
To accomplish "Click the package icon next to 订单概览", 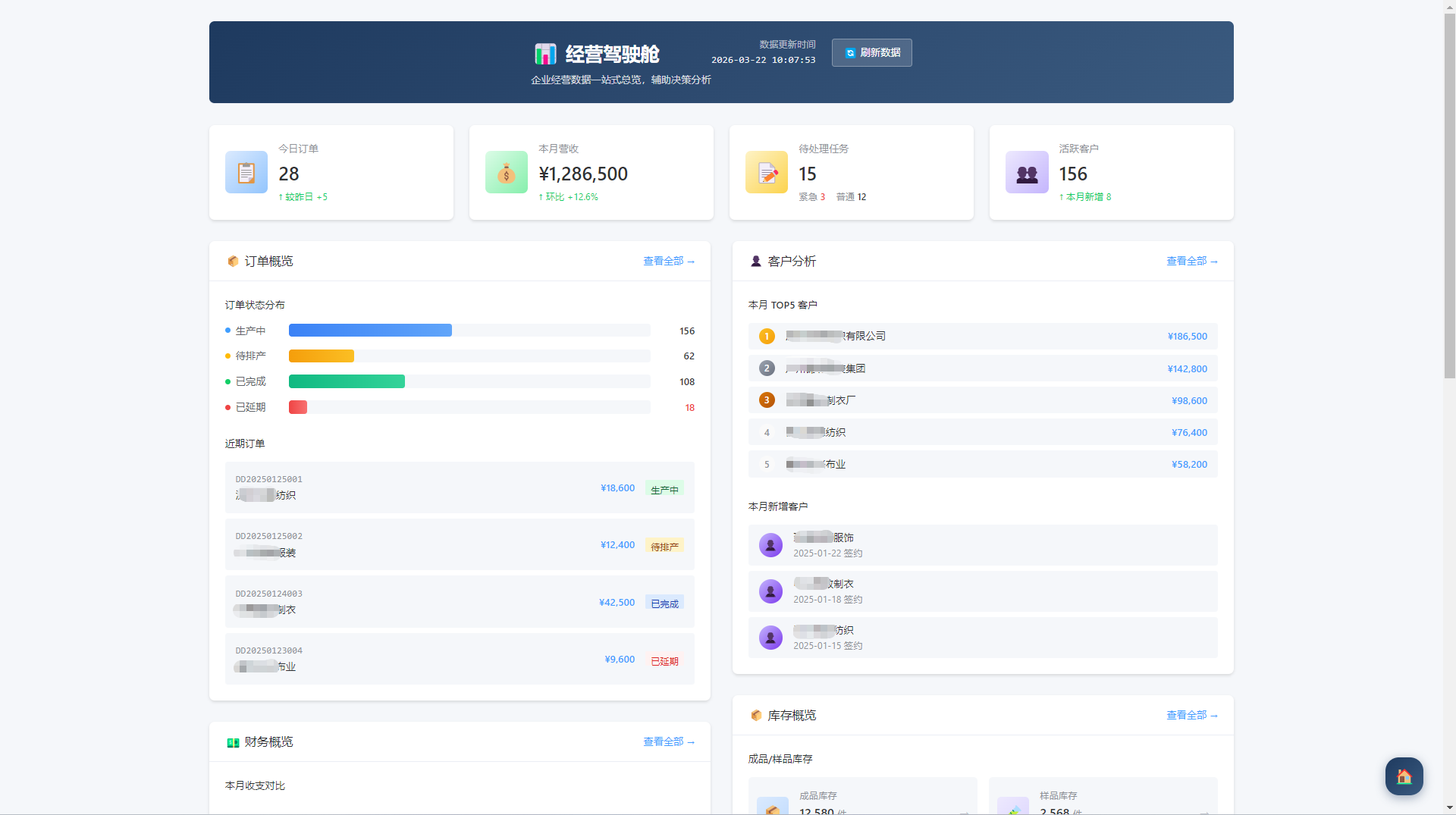I will (x=233, y=262).
